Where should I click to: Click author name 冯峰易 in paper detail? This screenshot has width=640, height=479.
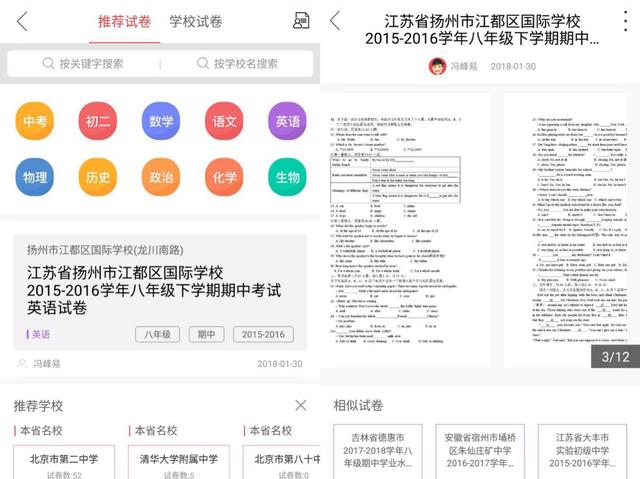(464, 66)
